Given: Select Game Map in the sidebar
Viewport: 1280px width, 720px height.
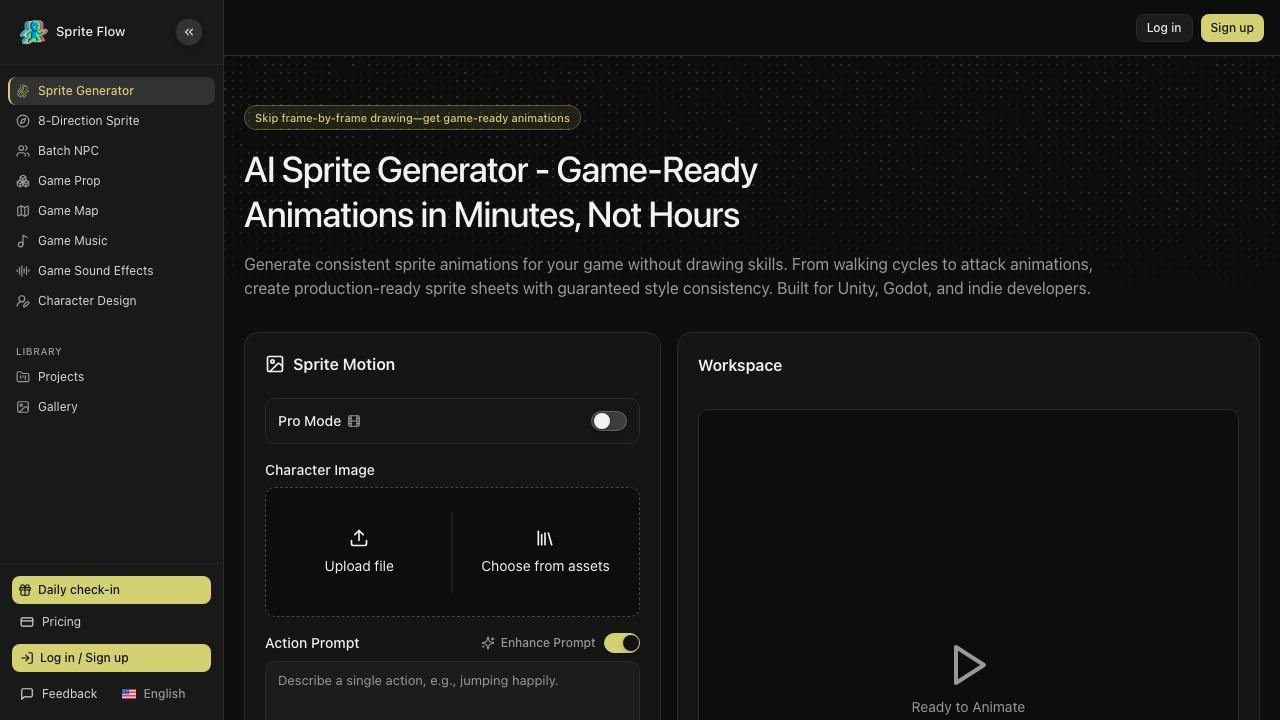Looking at the screenshot, I should (111, 211).
